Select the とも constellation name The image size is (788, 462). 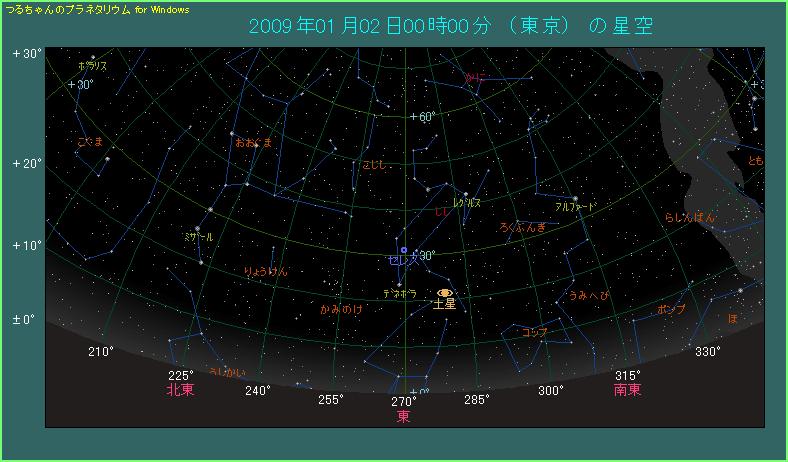755,161
